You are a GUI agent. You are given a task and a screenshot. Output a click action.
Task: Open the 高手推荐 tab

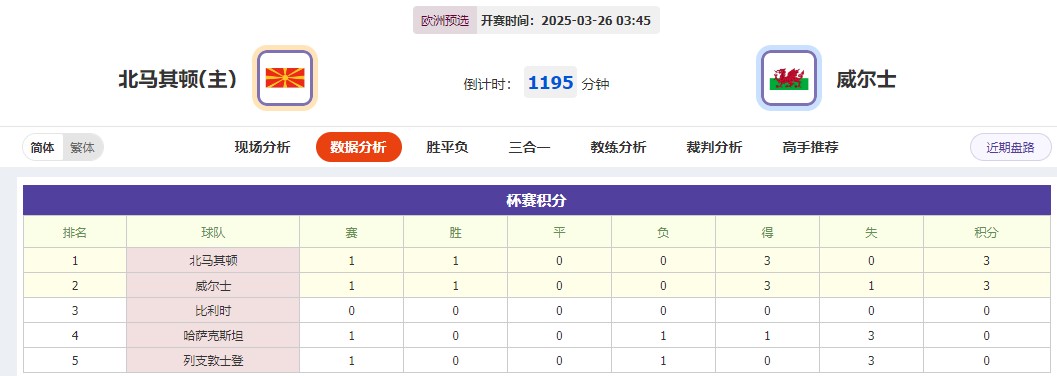point(810,148)
